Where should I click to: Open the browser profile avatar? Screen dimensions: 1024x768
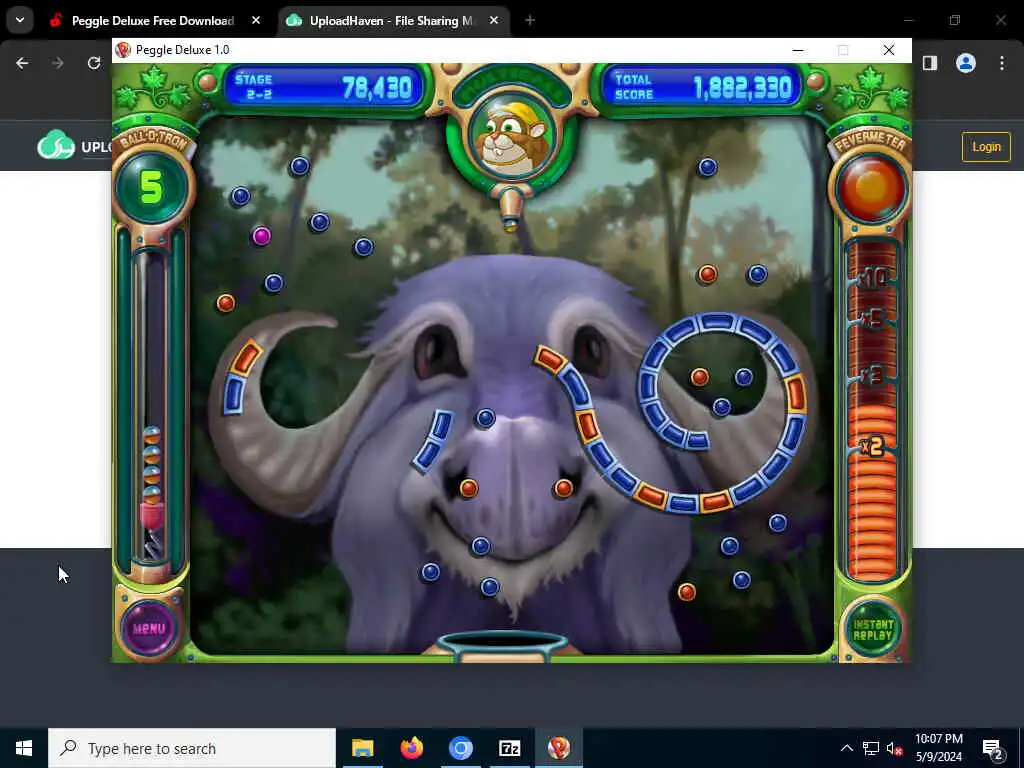[966, 63]
